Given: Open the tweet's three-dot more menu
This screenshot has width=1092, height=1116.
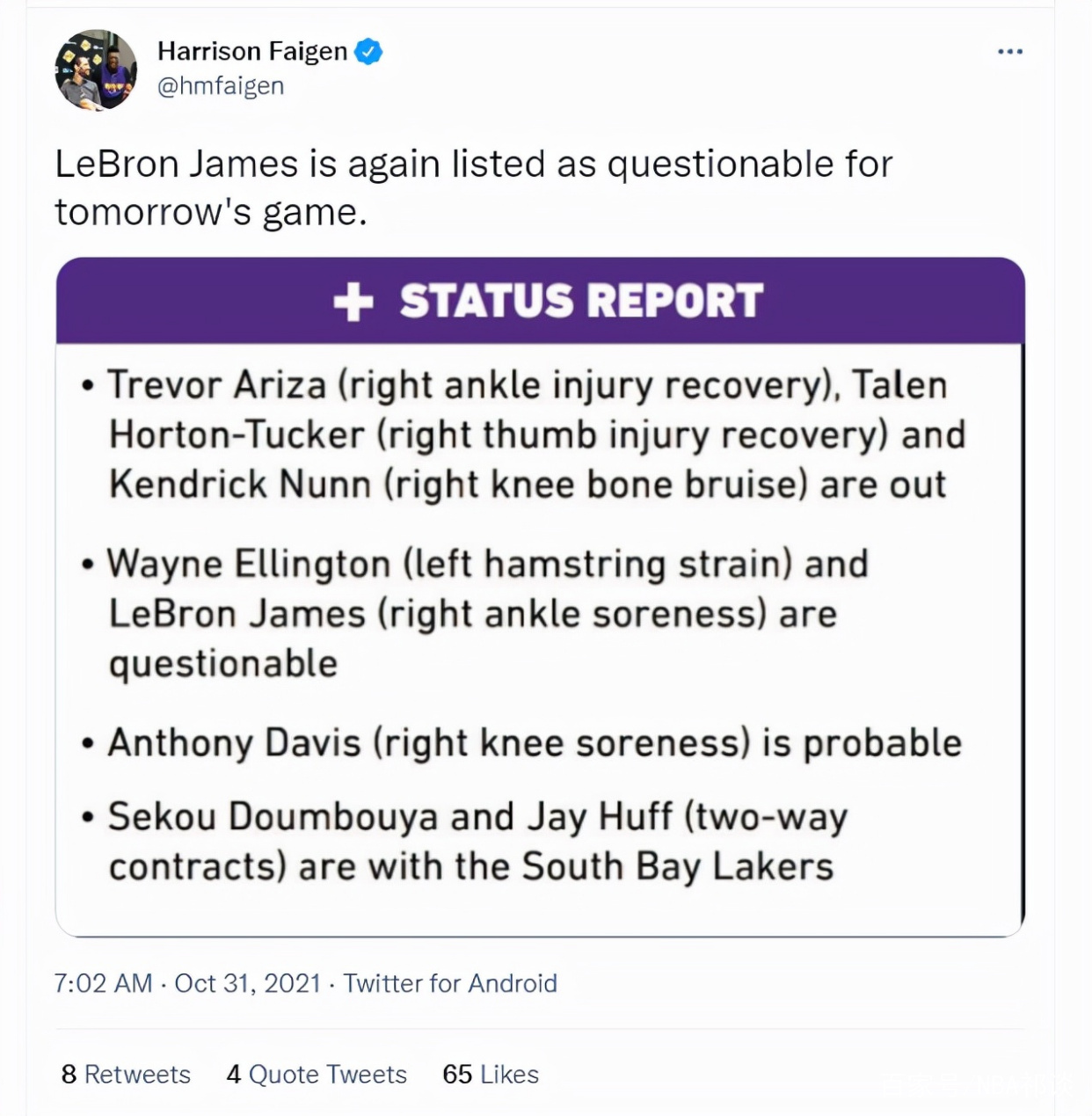Looking at the screenshot, I should point(1009,52).
